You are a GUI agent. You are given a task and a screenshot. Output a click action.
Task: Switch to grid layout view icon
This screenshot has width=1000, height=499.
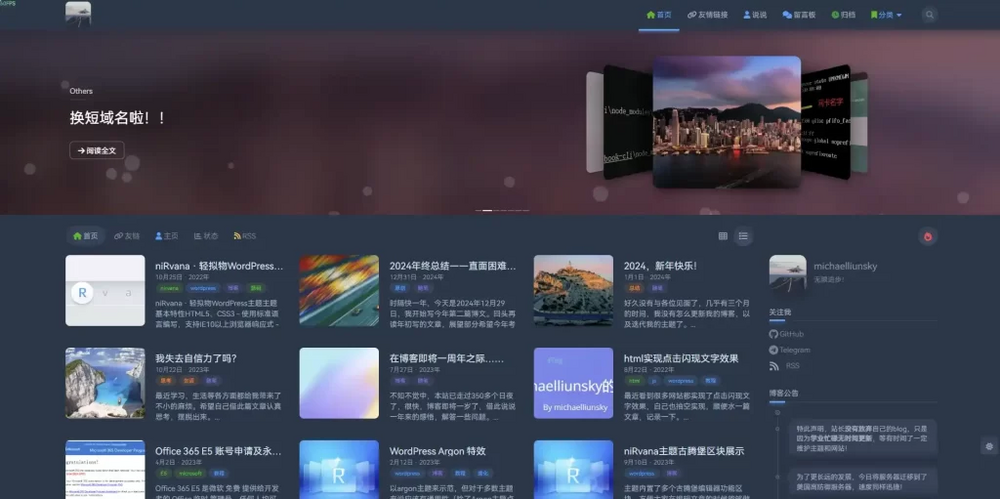[x=723, y=236]
